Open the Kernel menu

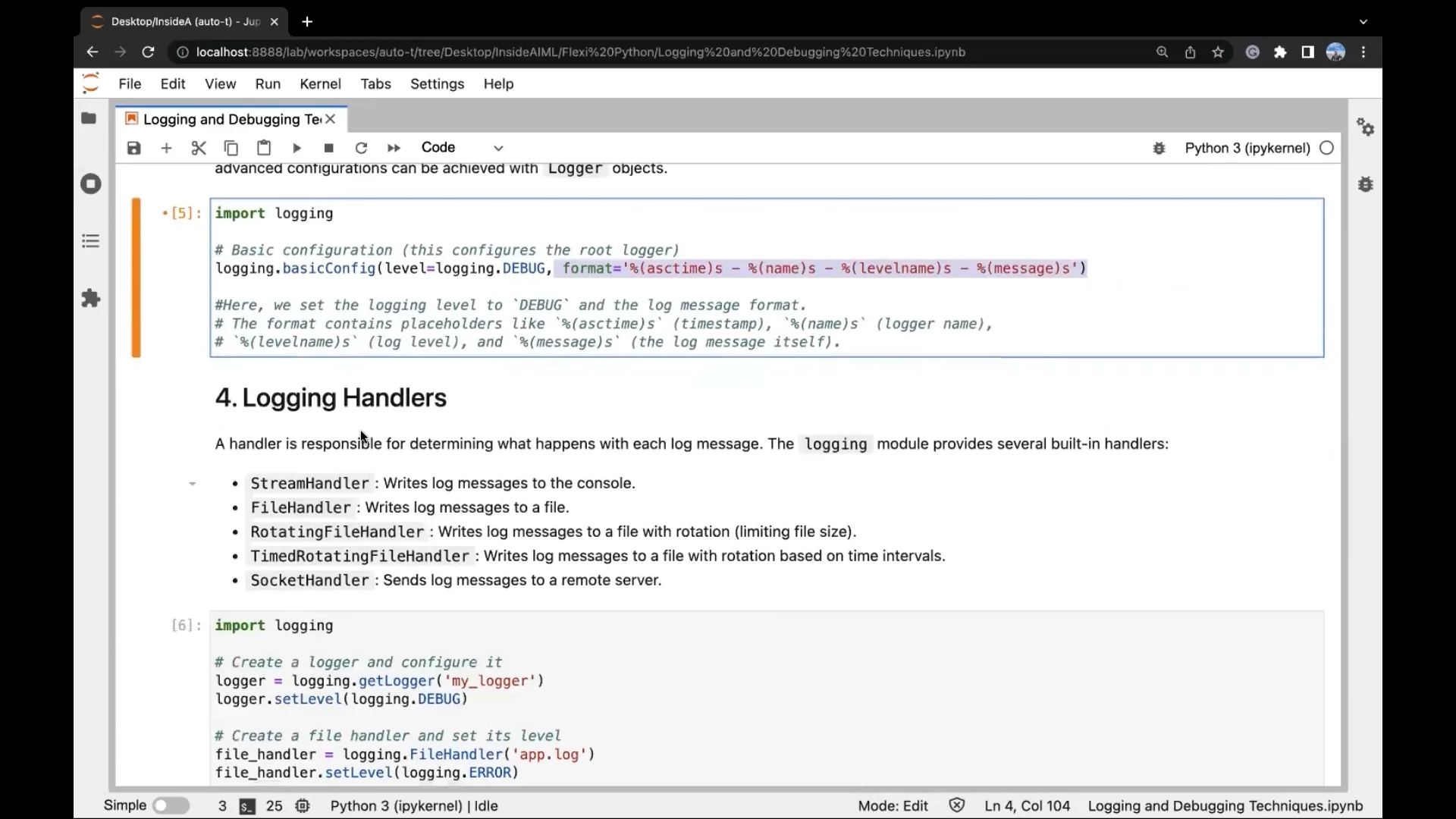click(x=320, y=84)
